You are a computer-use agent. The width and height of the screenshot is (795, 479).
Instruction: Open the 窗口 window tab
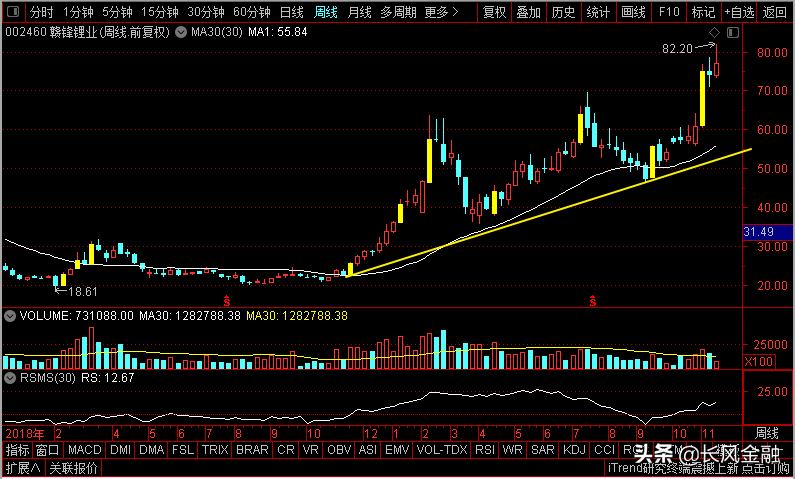tap(48, 450)
